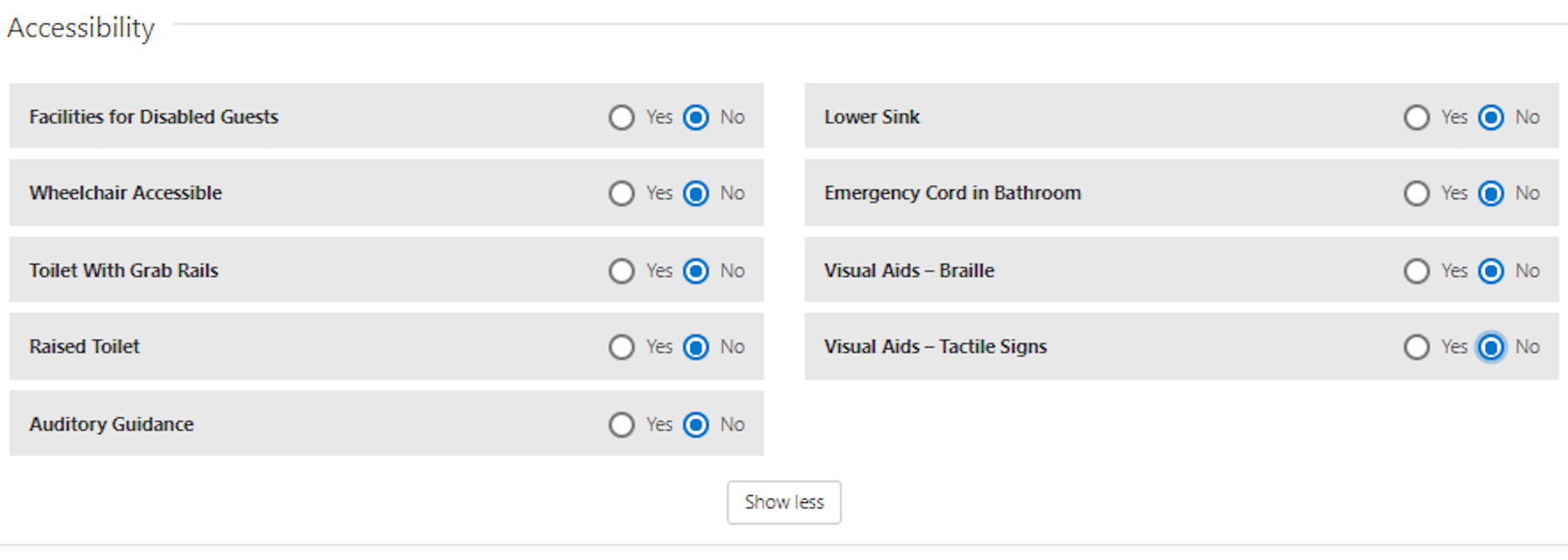
Task: Choose Yes for Visual Aids – Braille
Action: 1417,271
